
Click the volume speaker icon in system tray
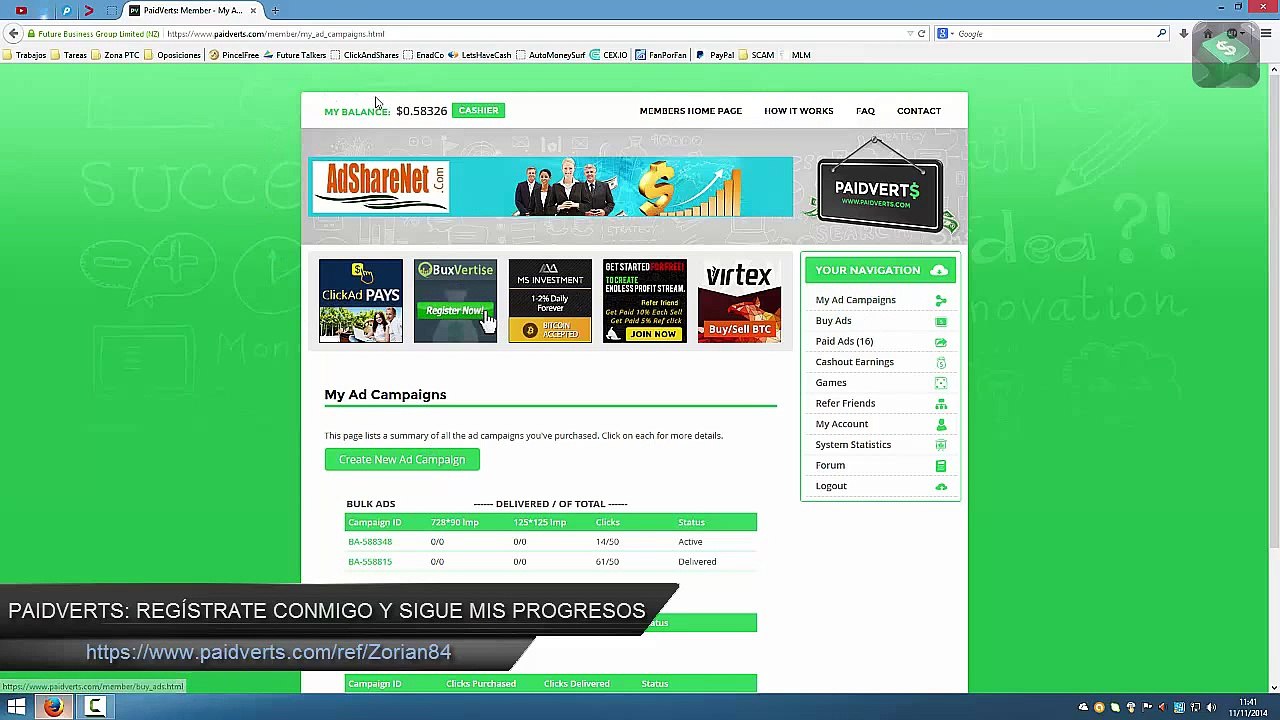(x=1211, y=708)
